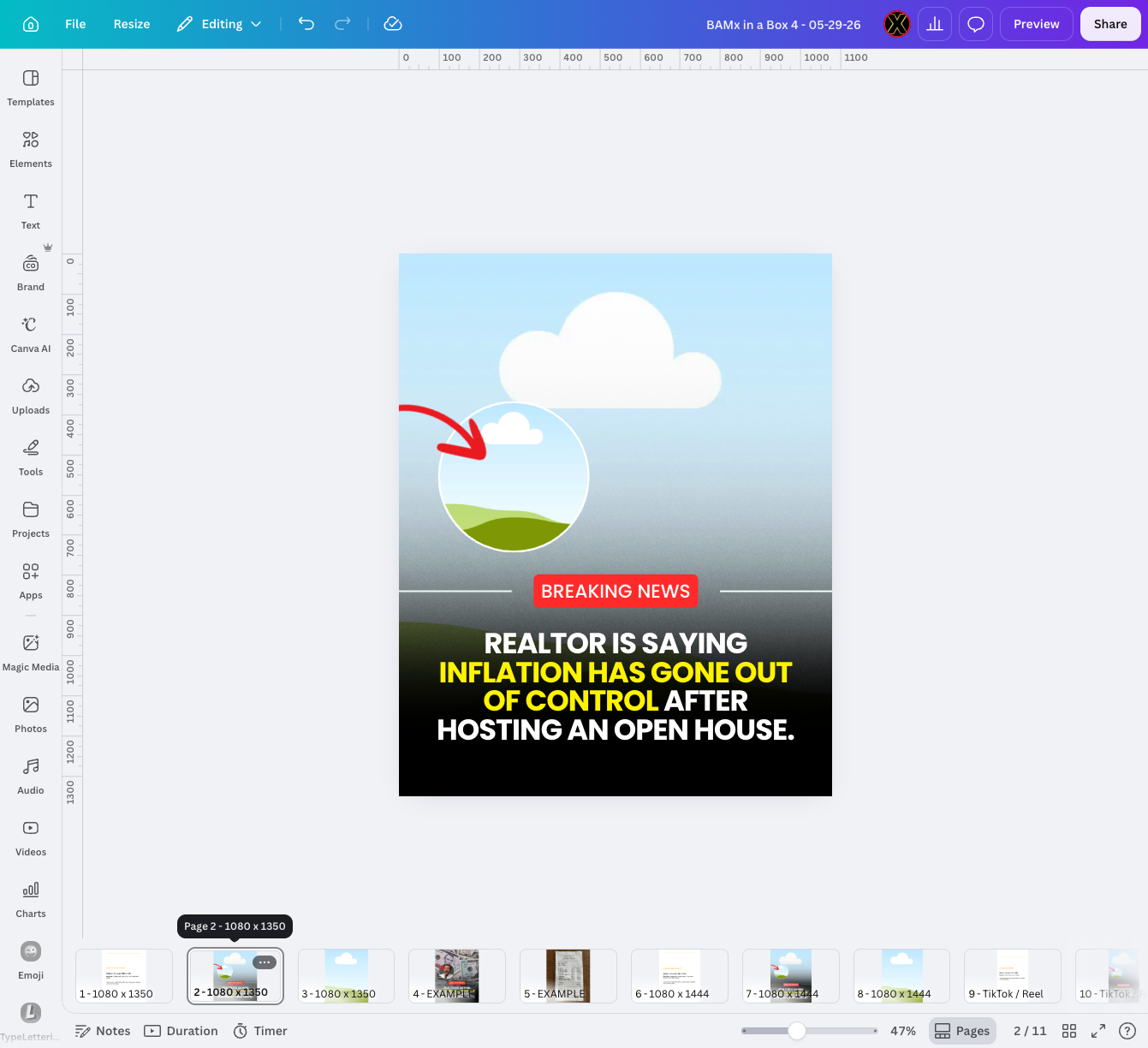This screenshot has height=1048, width=1148.
Task: Open the comments bubble icon
Action: [x=976, y=24]
